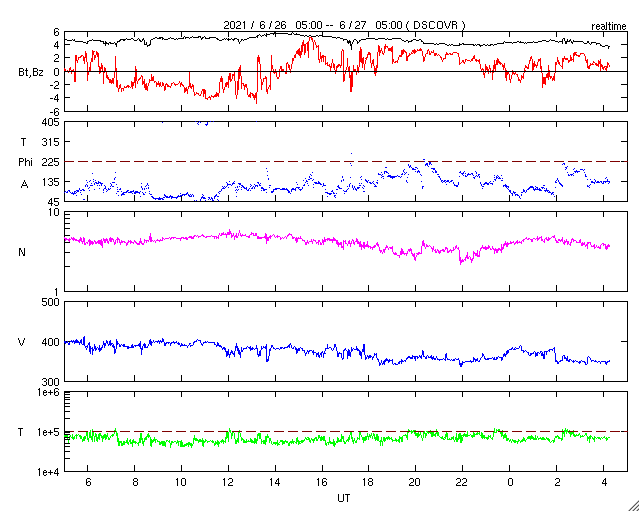Click the "225" tick on the Phi panel
This screenshot has width=640, height=512.
[51, 162]
